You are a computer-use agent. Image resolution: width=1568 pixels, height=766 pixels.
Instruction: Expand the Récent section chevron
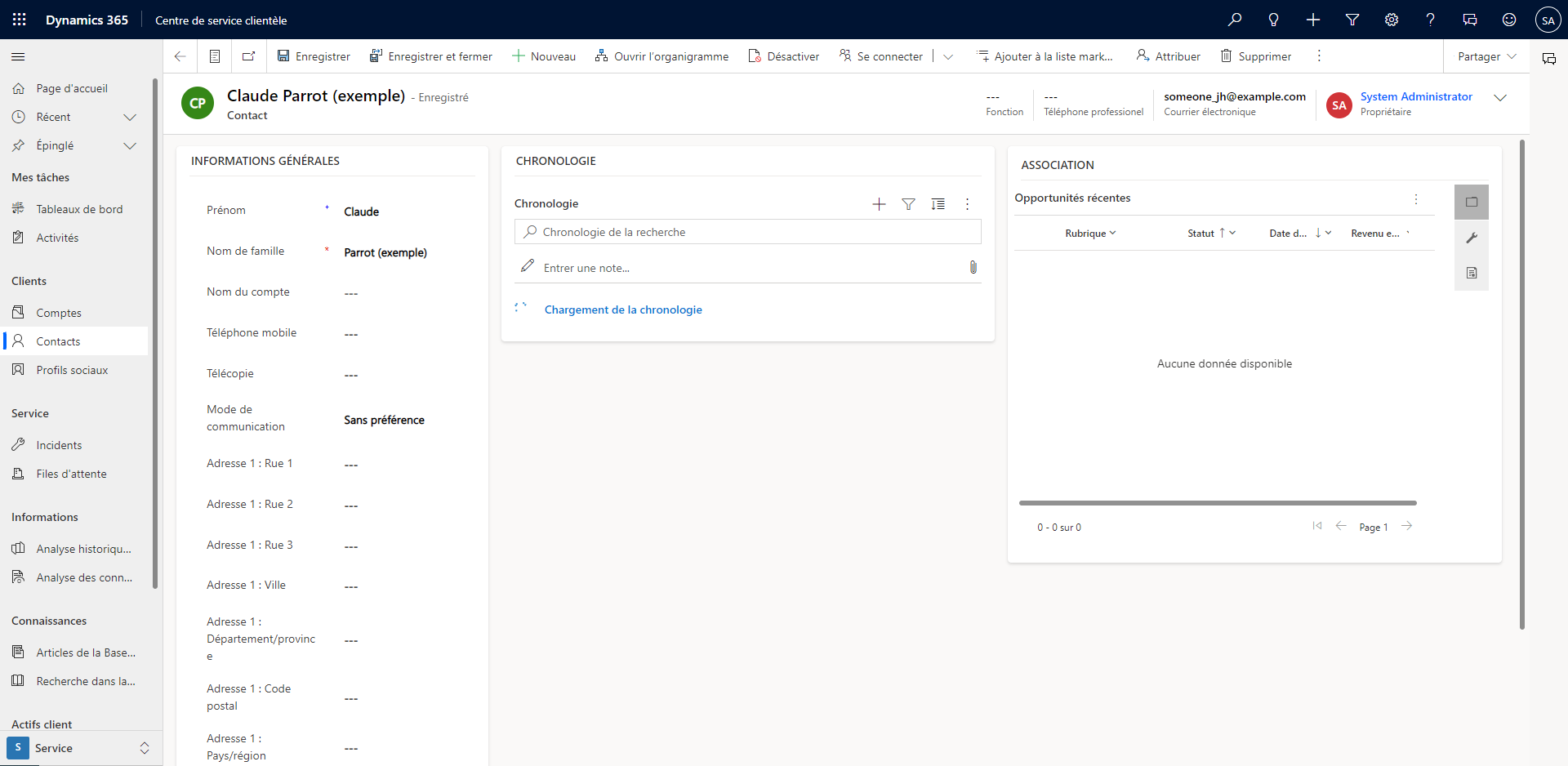tap(130, 117)
